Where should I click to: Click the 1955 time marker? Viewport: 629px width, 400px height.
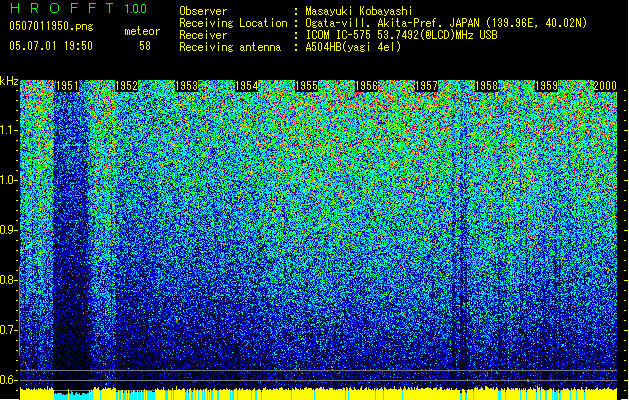[x=306, y=86]
